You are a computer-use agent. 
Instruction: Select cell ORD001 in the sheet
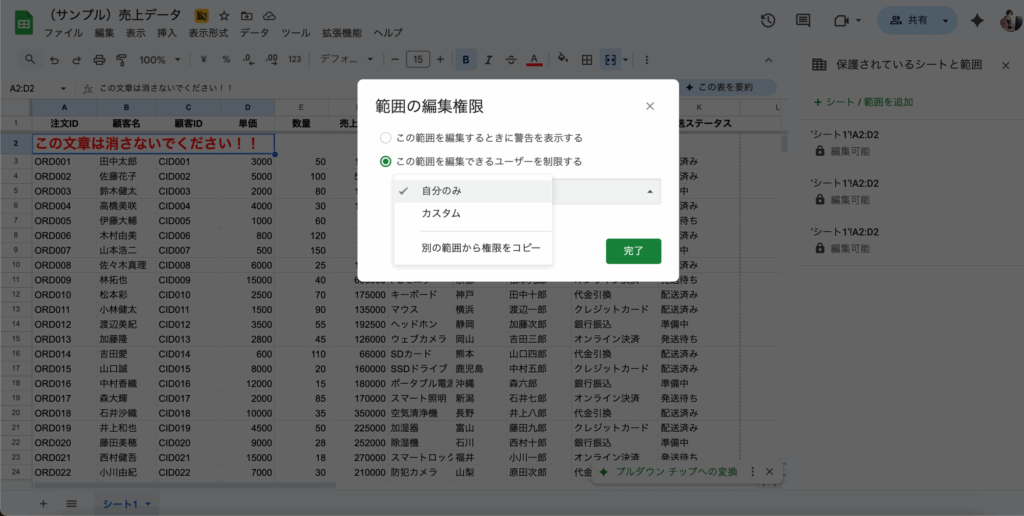[x=64, y=161]
